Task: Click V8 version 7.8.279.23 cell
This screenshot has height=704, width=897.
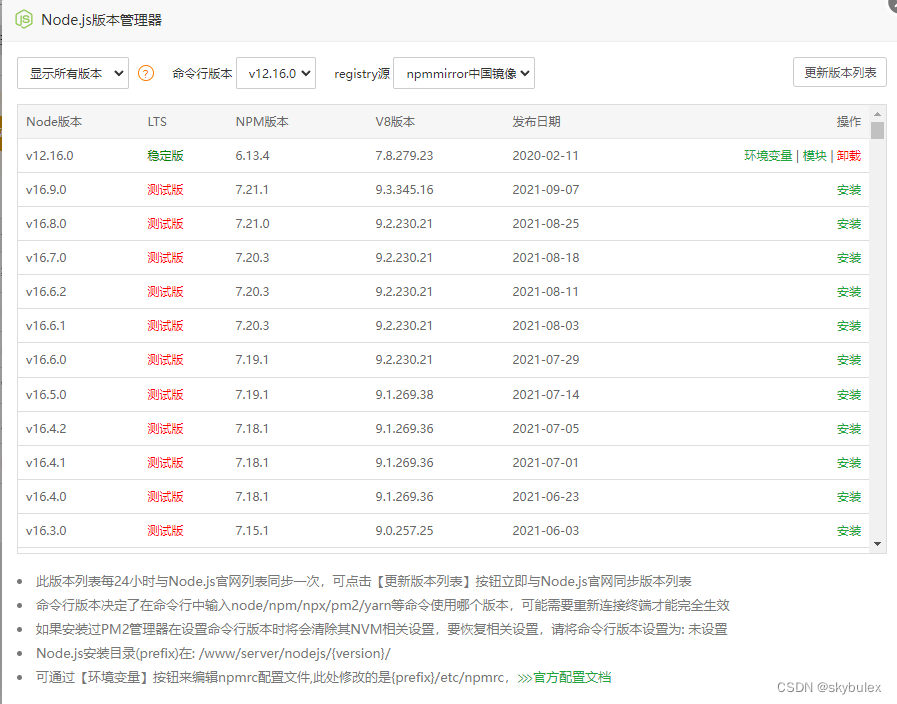Action: [404, 156]
